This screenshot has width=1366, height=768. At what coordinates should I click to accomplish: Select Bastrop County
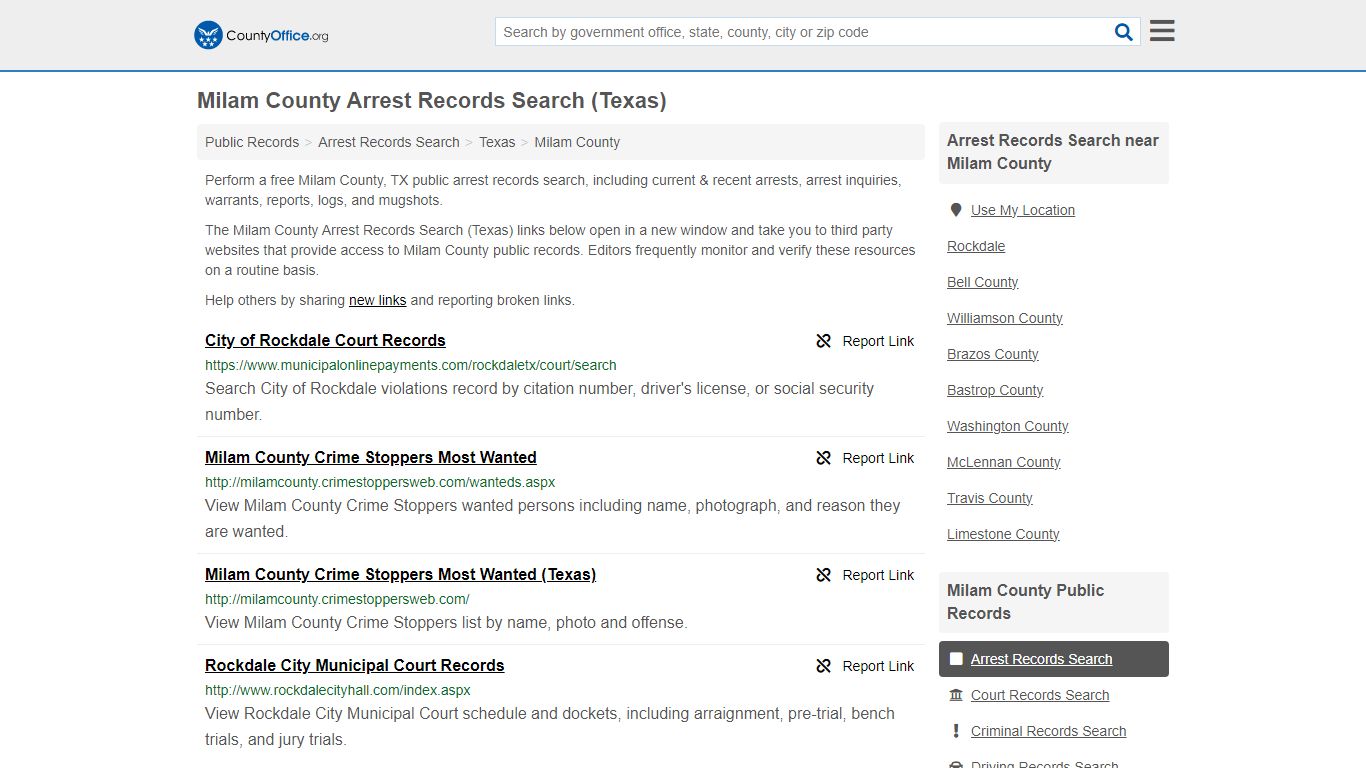pyautogui.click(x=995, y=390)
